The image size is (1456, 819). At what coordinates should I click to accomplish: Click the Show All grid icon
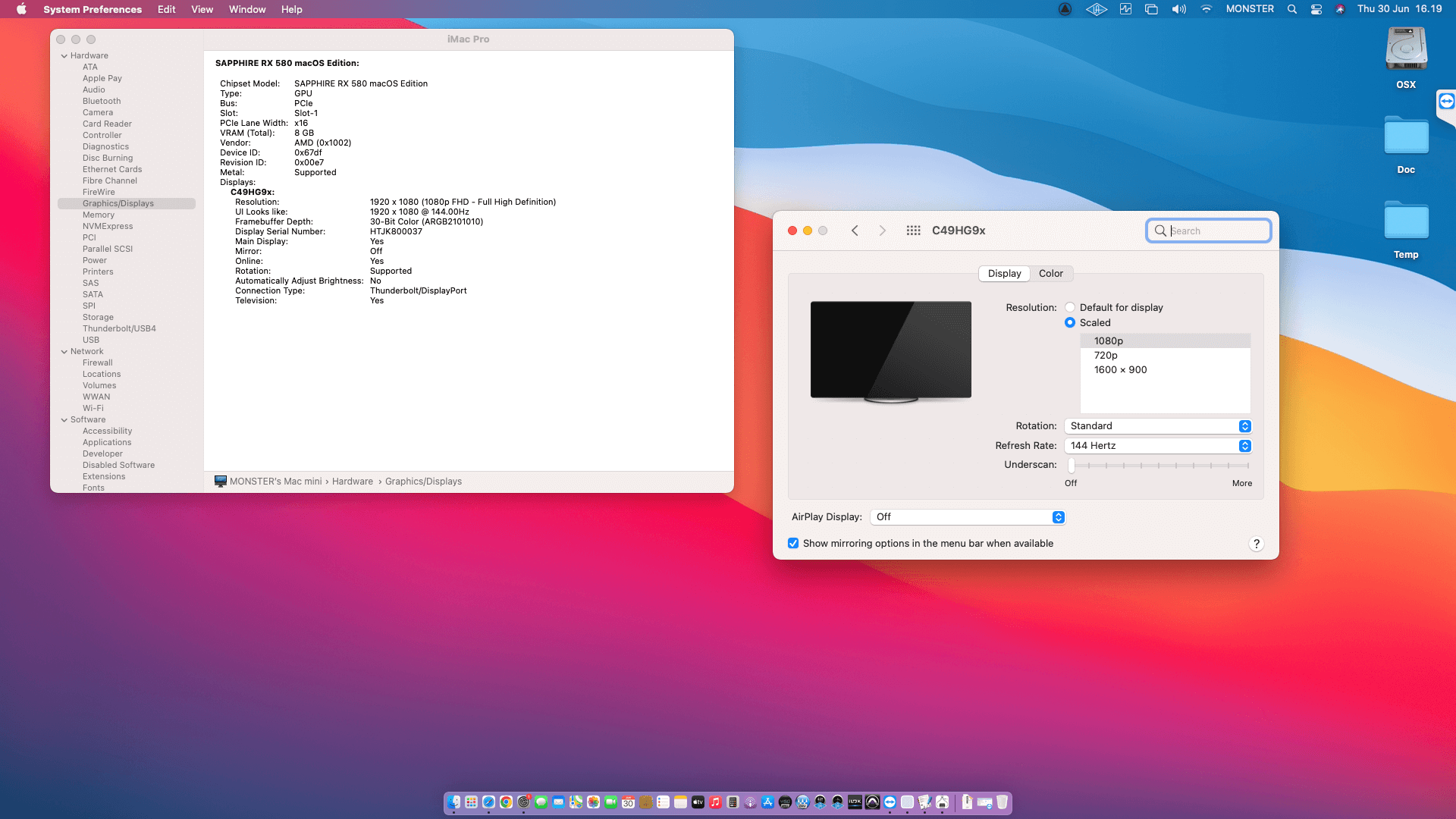(x=913, y=231)
